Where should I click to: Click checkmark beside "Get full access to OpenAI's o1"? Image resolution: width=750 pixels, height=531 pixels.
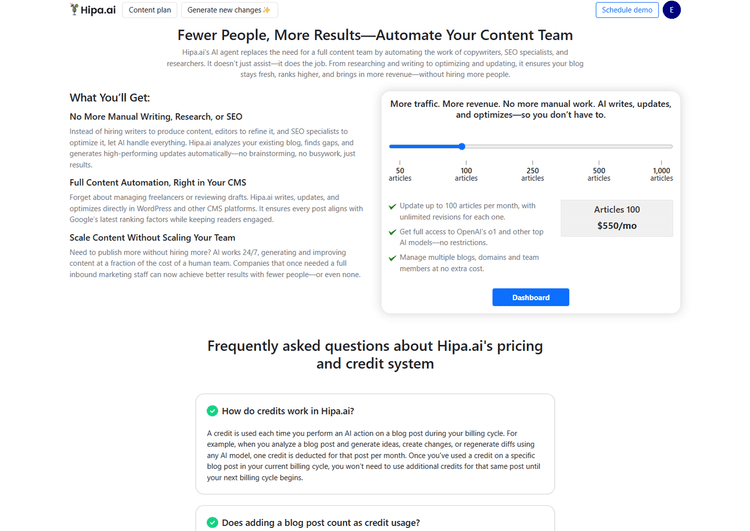[393, 232]
